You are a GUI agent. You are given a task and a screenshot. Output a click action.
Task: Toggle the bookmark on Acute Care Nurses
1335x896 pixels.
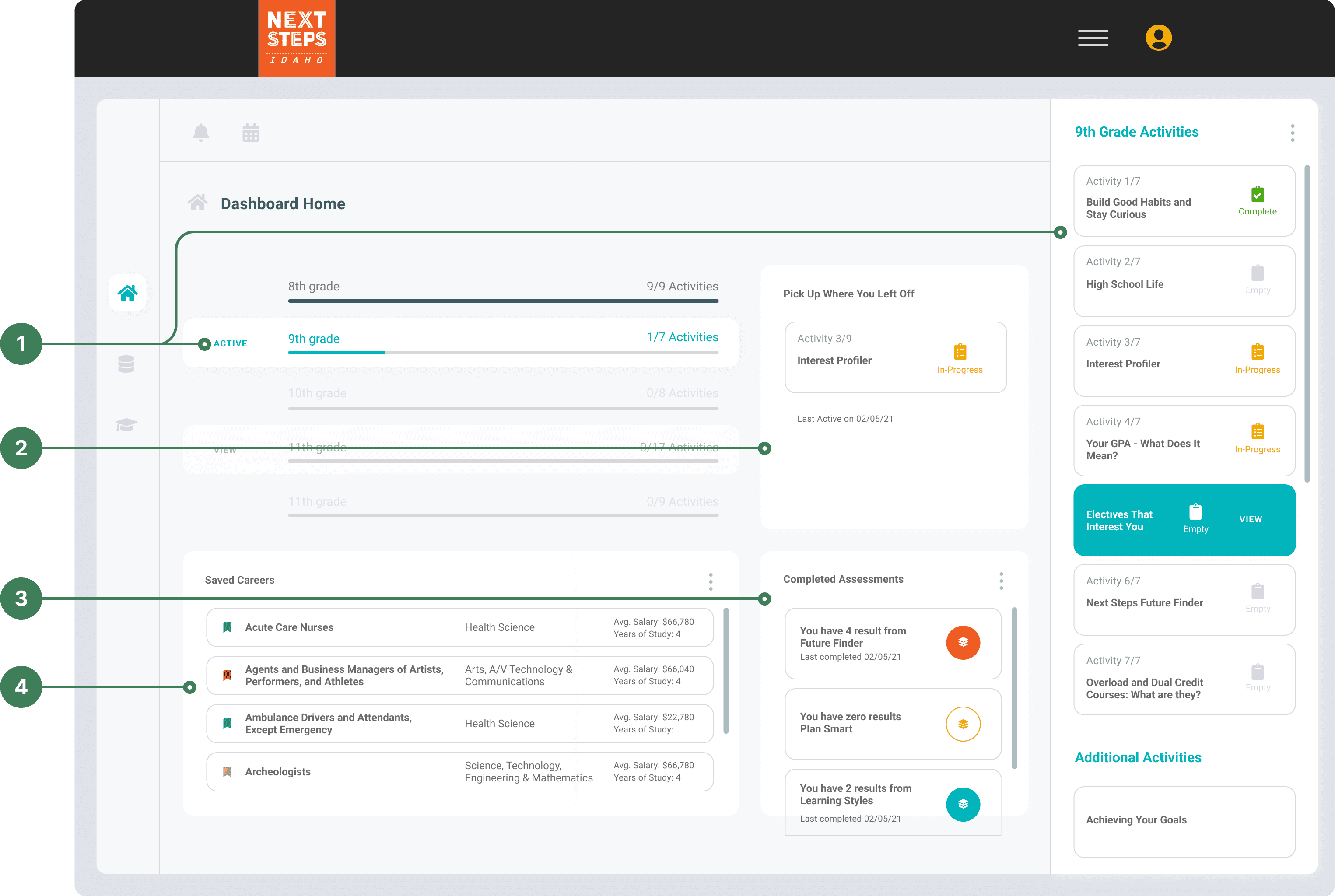click(227, 627)
